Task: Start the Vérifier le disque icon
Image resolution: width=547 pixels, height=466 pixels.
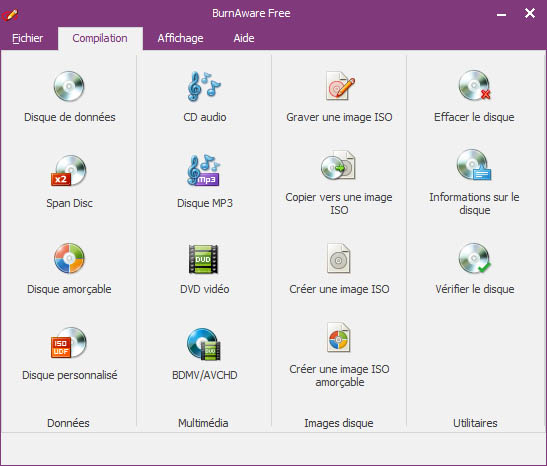Action: click(x=474, y=258)
